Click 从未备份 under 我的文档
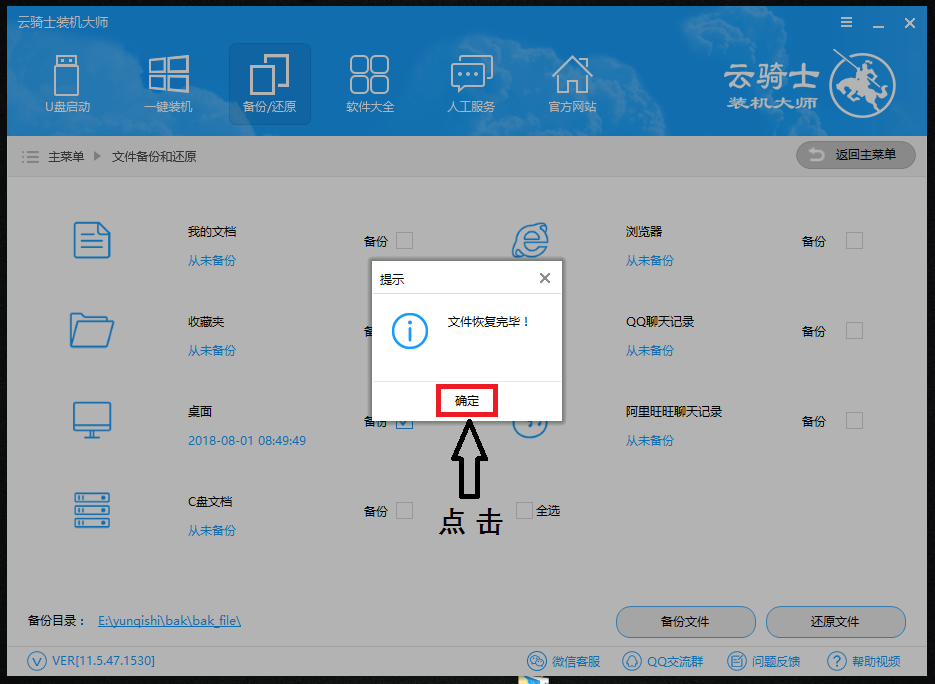Screen dimensions: 935x684 (x=212, y=261)
